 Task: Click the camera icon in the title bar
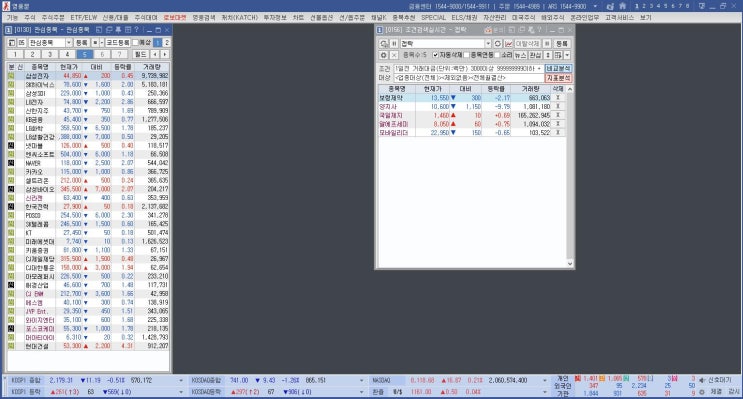click(x=610, y=6)
